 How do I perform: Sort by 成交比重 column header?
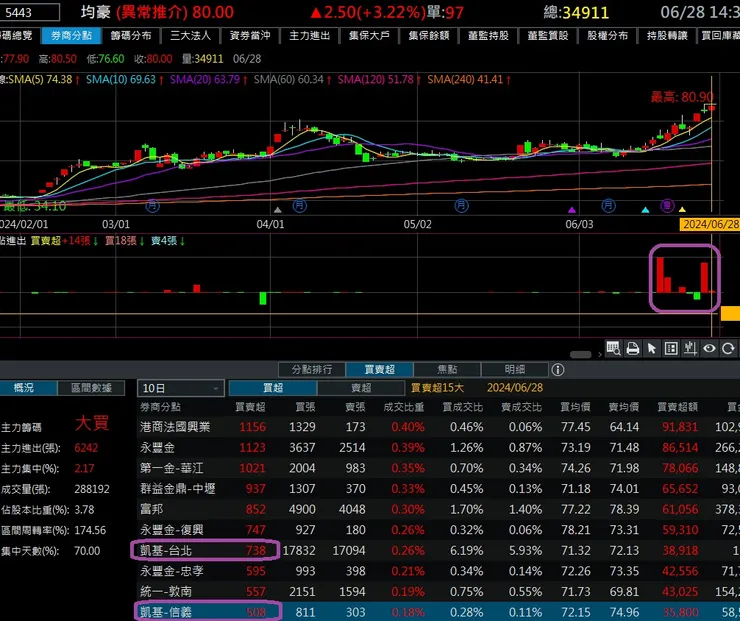coord(404,407)
